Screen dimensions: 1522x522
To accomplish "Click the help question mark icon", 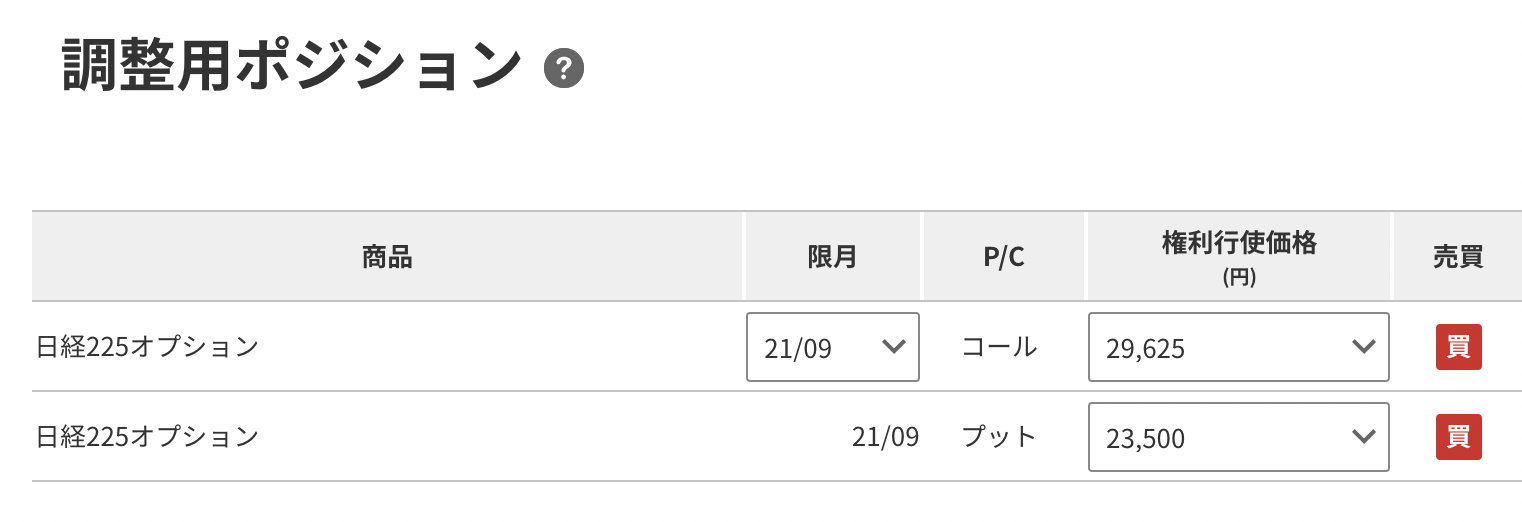I will 564,69.
